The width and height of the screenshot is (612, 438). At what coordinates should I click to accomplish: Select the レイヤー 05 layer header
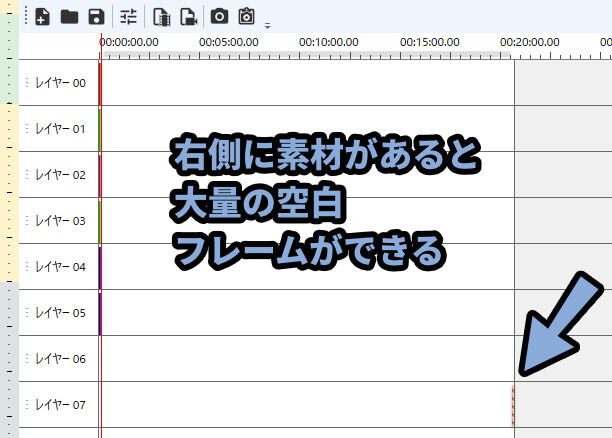tap(59, 313)
